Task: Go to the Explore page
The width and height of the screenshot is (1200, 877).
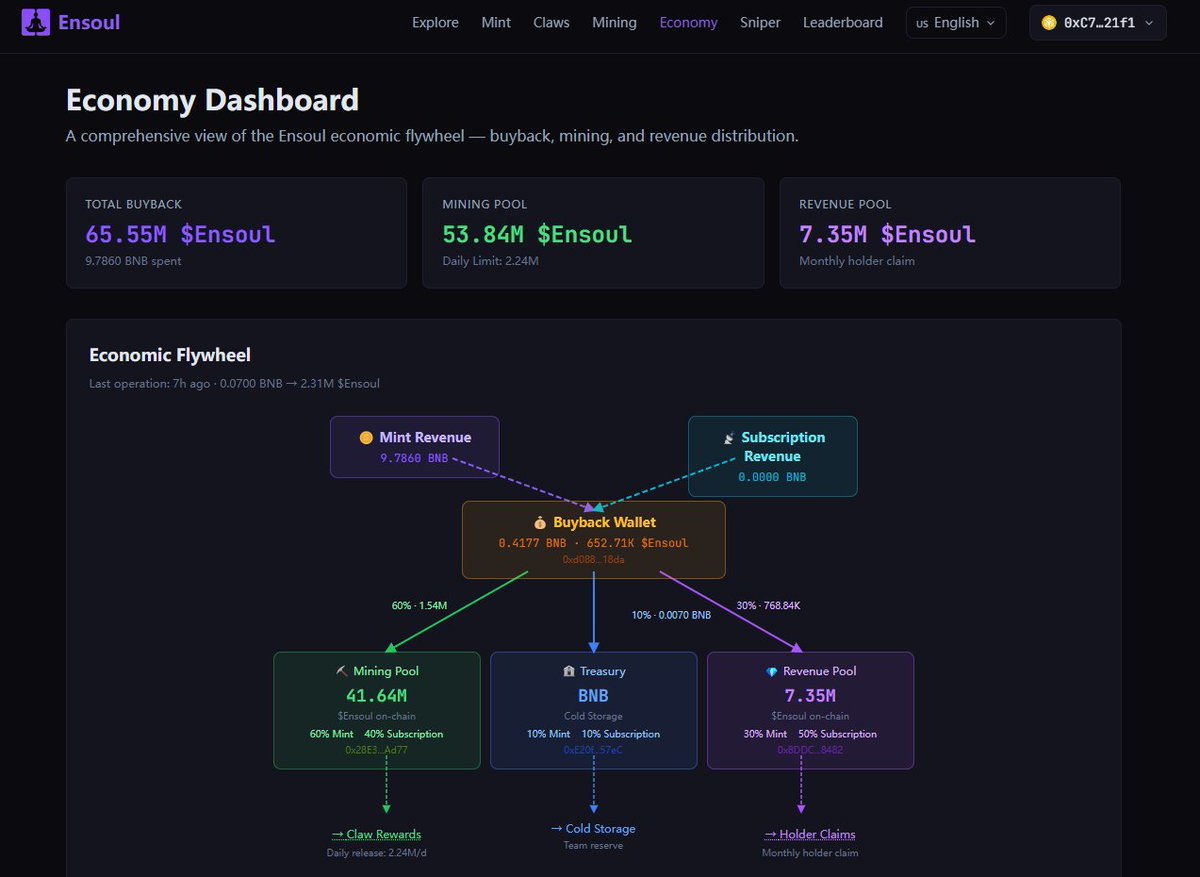Action: pyautogui.click(x=435, y=22)
